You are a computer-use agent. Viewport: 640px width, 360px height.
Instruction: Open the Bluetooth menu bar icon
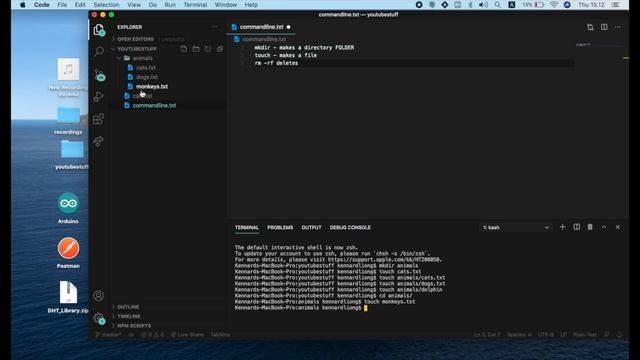pyautogui.click(x=470, y=5)
